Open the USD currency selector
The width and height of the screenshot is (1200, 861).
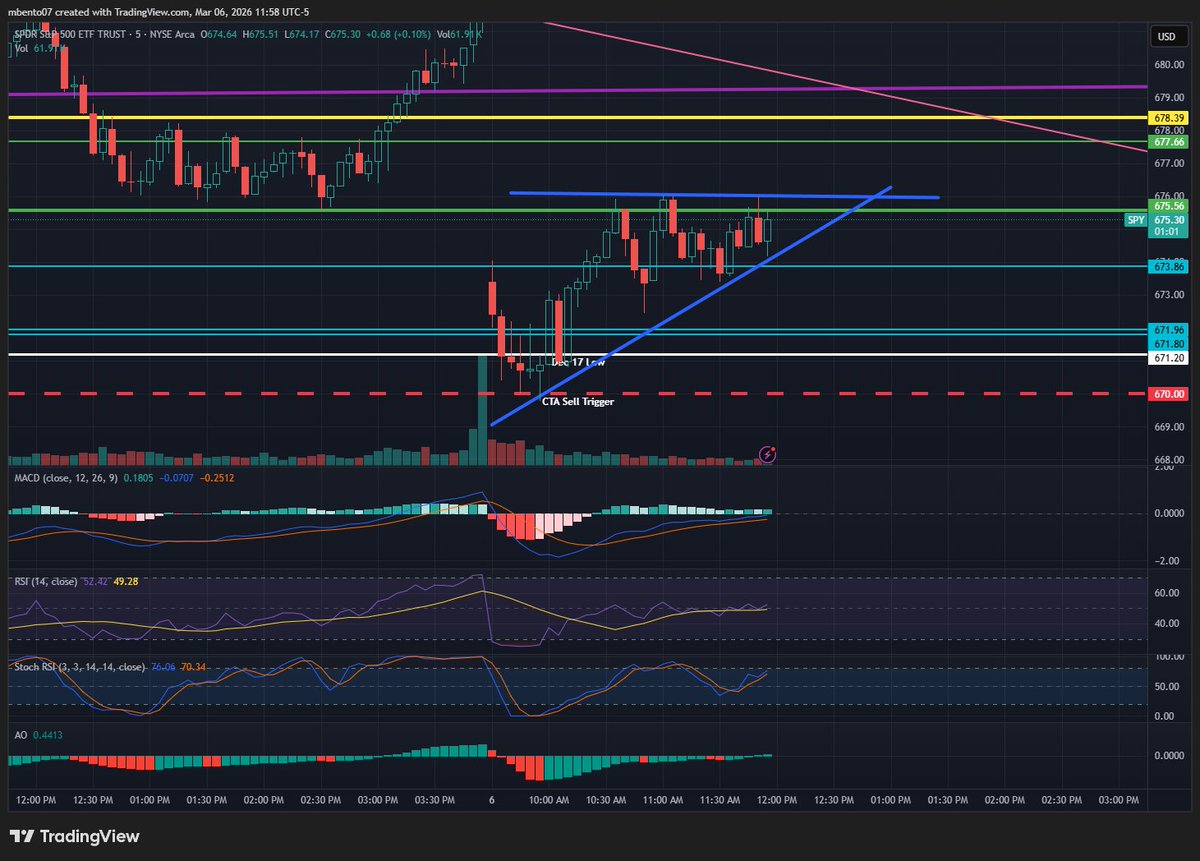tap(1166, 37)
